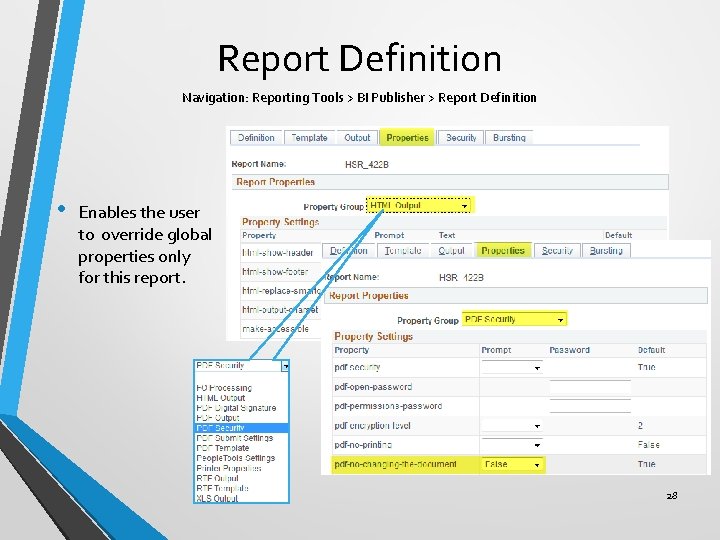This screenshot has width=720, height=540.
Task: Click the pdf-encryption-level property name
Action: (372, 426)
